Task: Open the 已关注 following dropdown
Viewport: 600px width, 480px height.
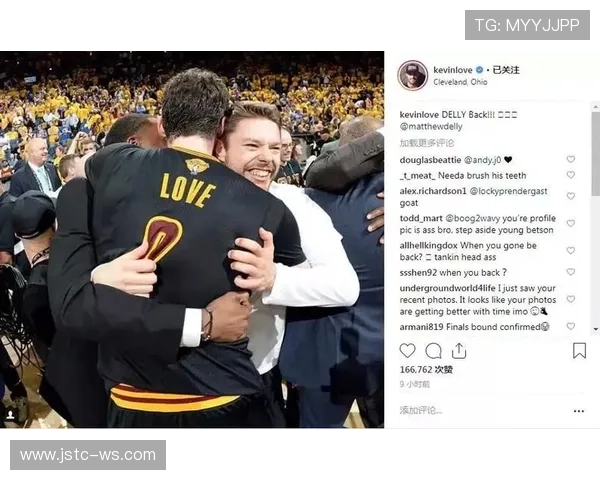Action: [x=506, y=70]
